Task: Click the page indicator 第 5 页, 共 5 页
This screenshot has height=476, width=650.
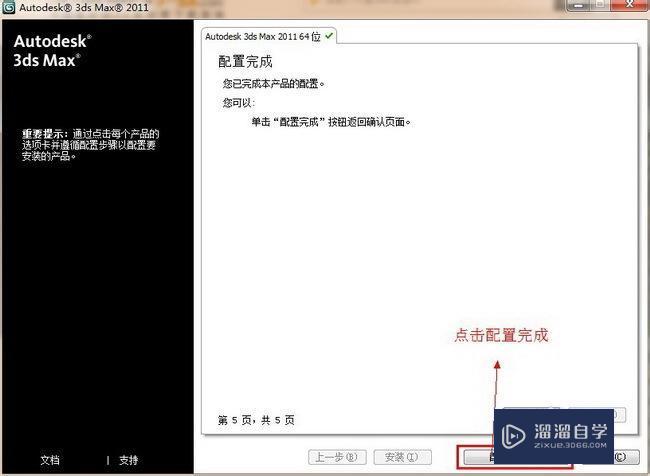Action: point(256,420)
